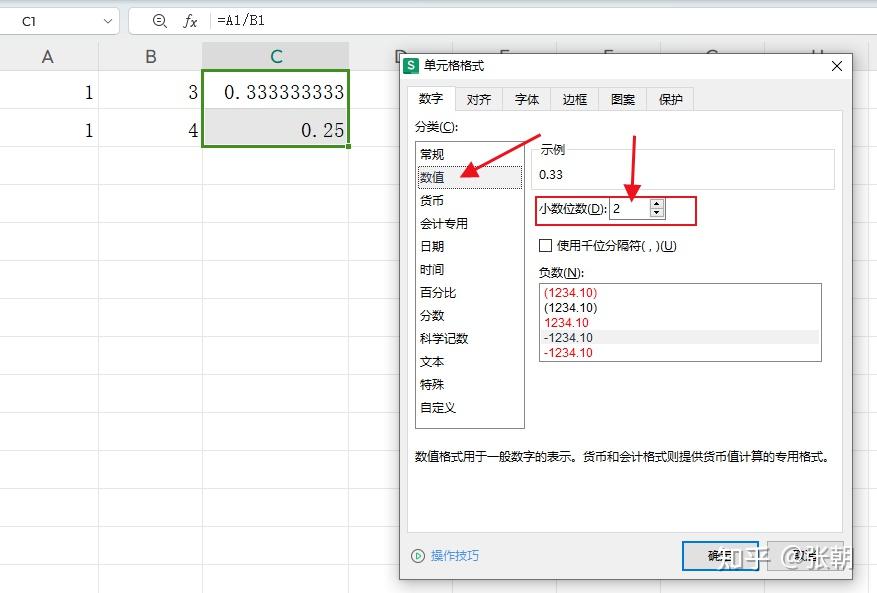
Task: Select cell A2 containing 1
Action: 49,129
